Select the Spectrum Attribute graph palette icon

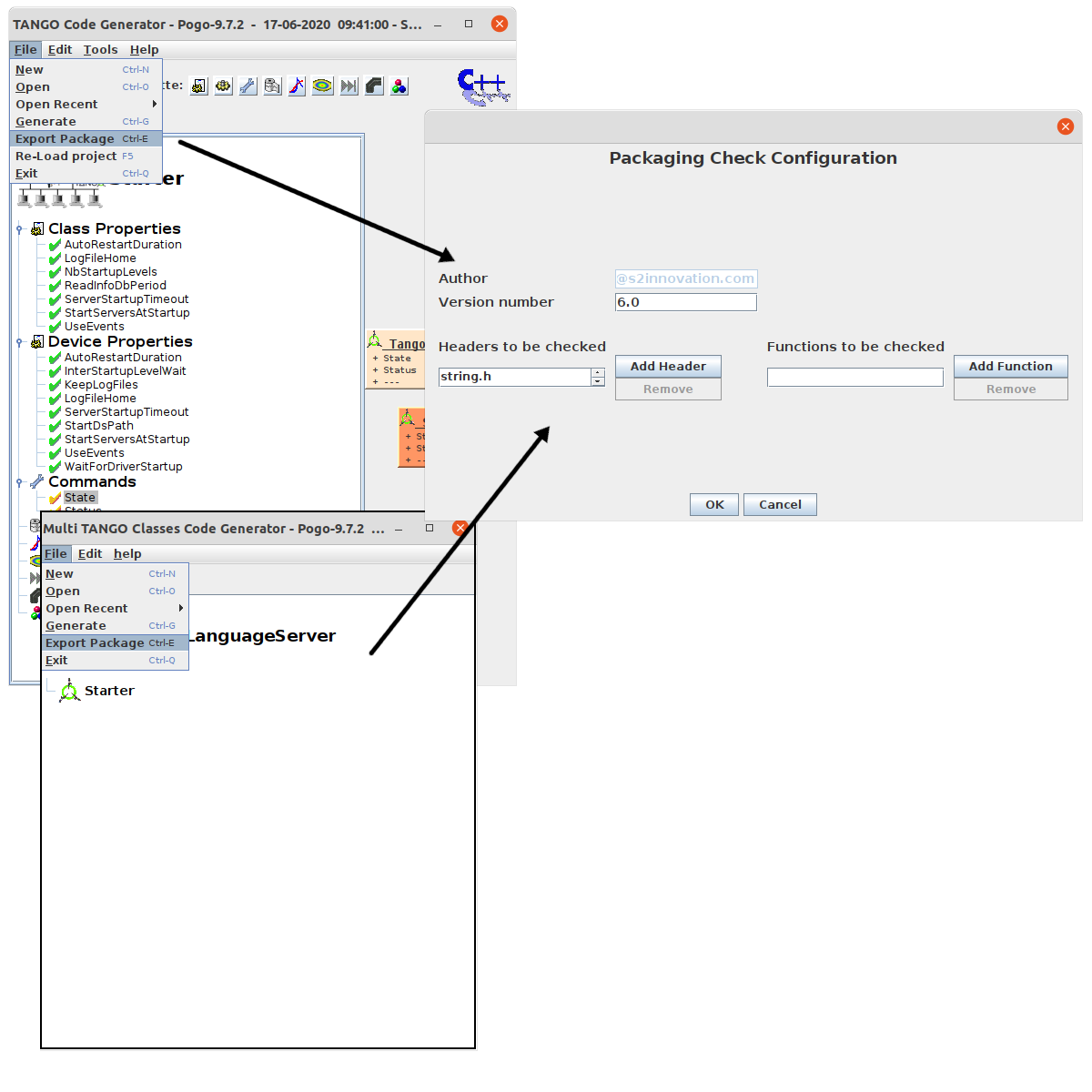[297, 86]
